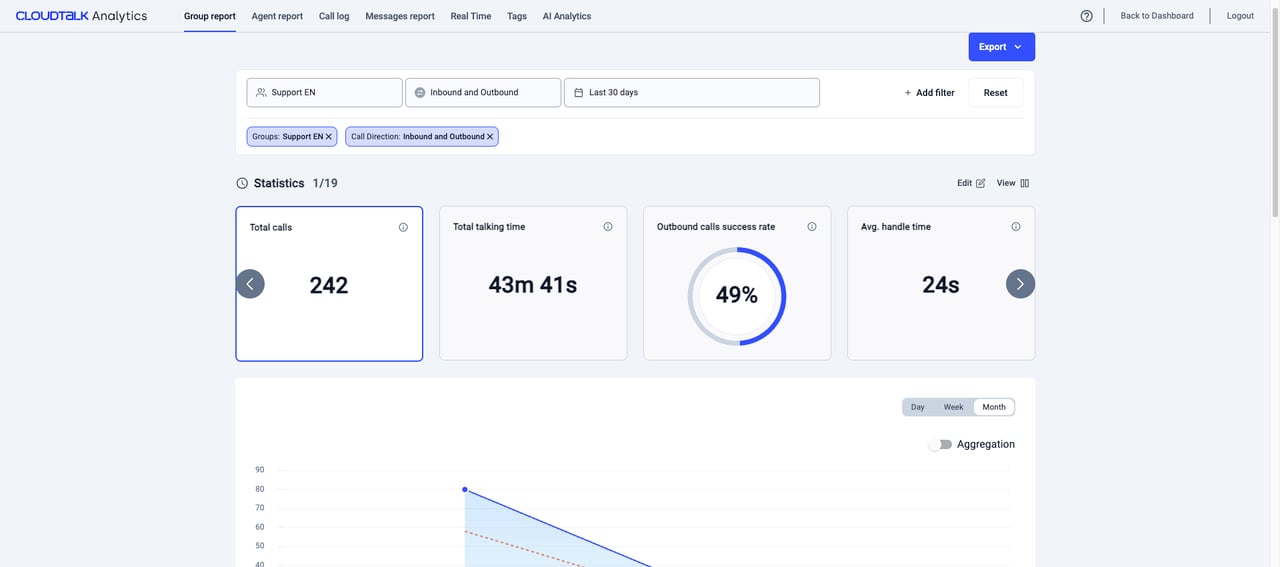Viewport: 1280px width, 567px height.
Task: Click info icon on Total calls card
Action: click(403, 227)
